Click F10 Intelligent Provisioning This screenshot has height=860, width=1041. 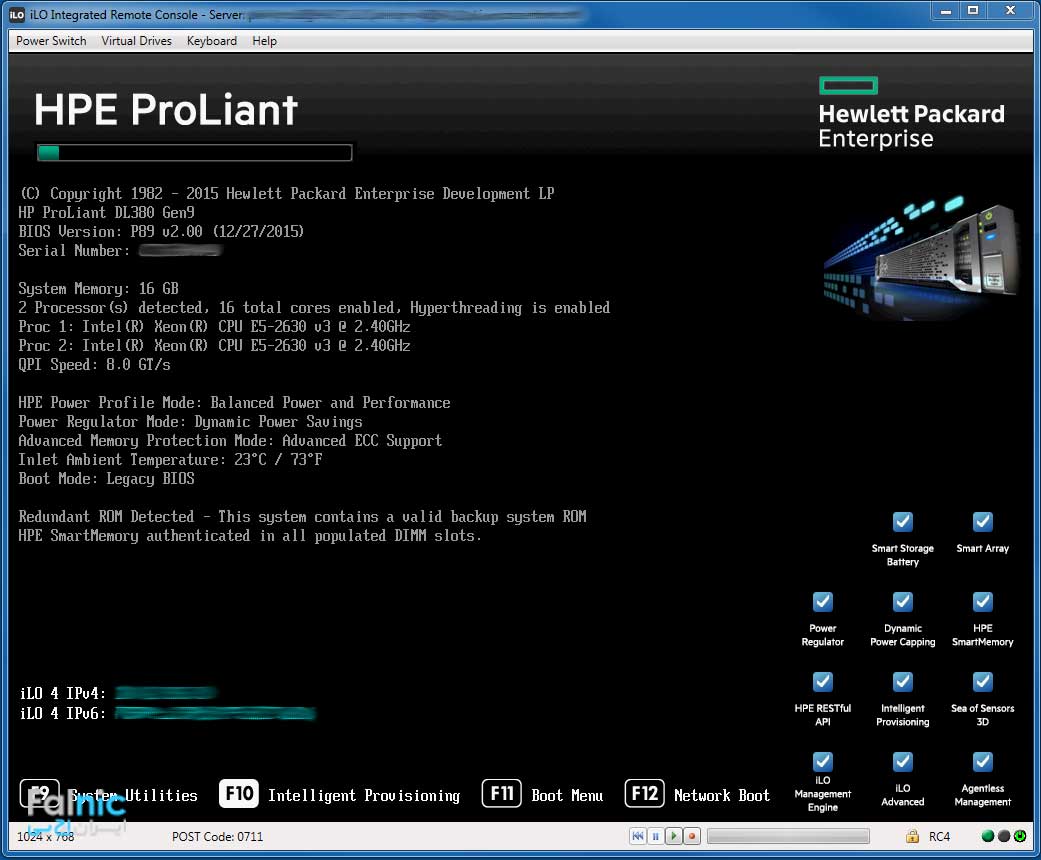pos(340,795)
